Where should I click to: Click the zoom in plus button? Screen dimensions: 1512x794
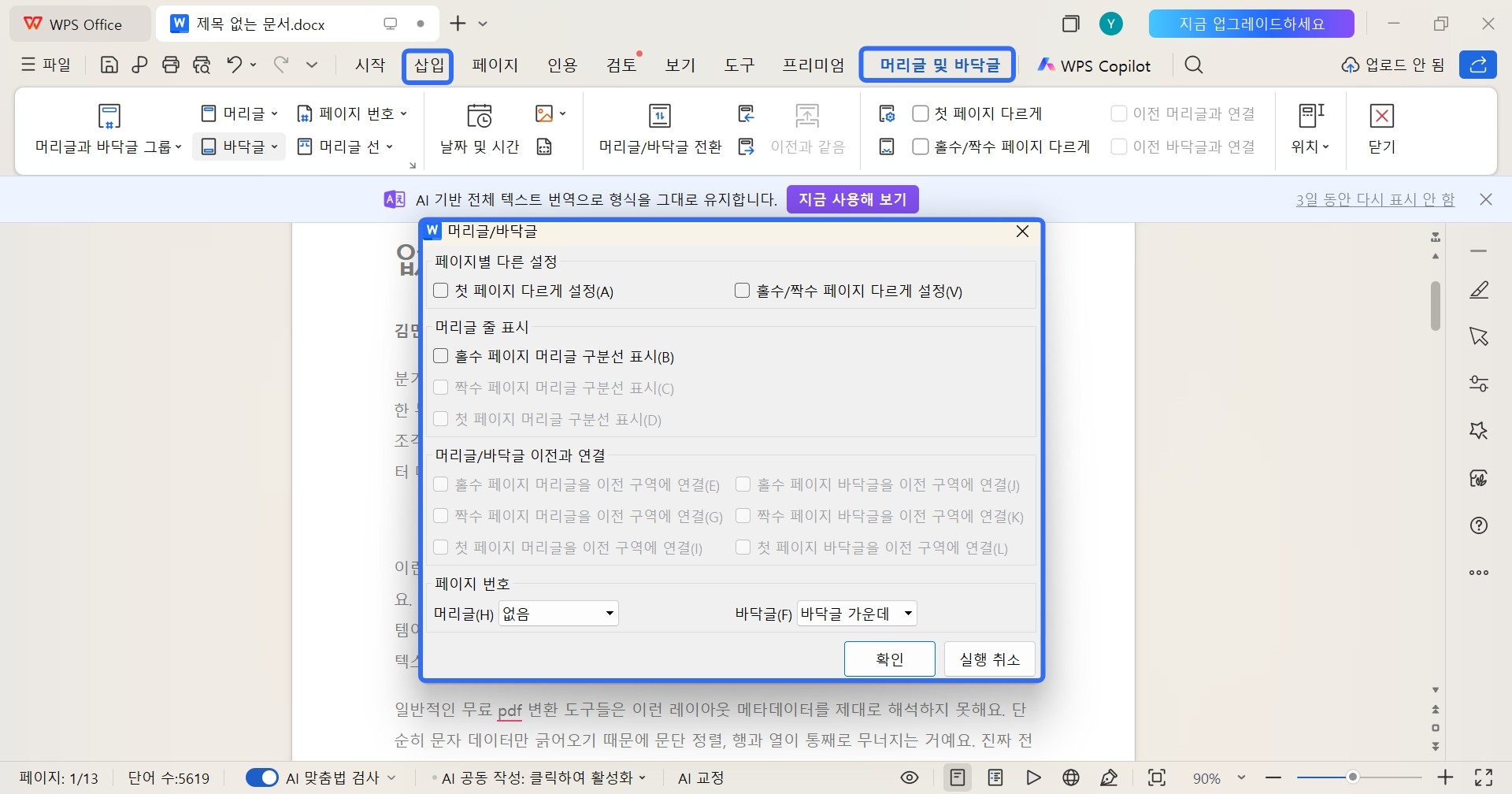tap(1446, 778)
